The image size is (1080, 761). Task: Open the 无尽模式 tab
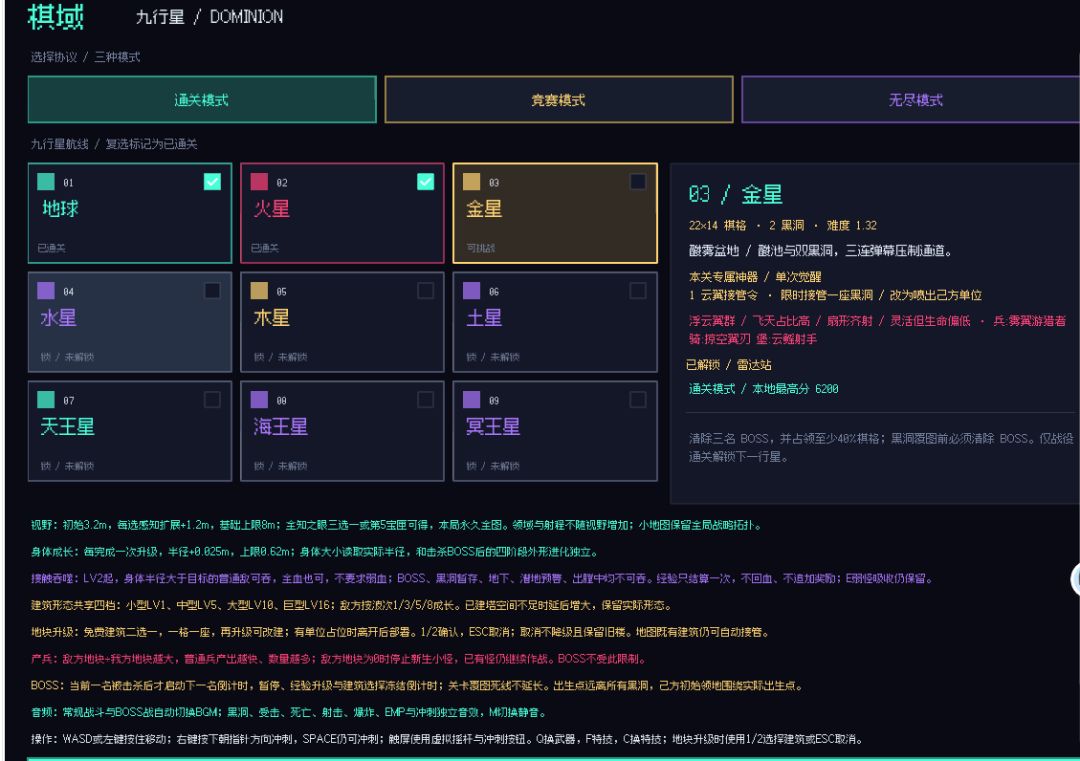point(911,100)
